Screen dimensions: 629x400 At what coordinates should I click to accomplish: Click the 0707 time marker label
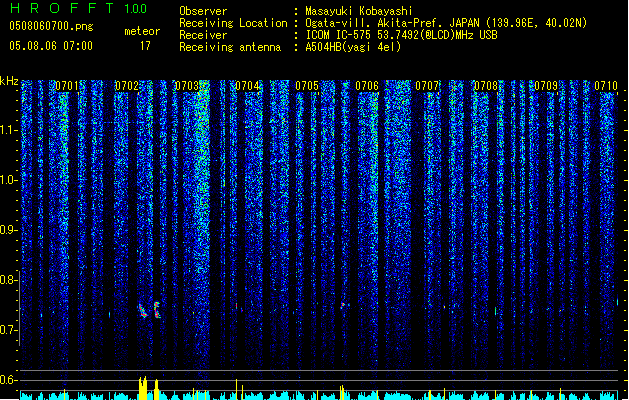tap(427, 86)
